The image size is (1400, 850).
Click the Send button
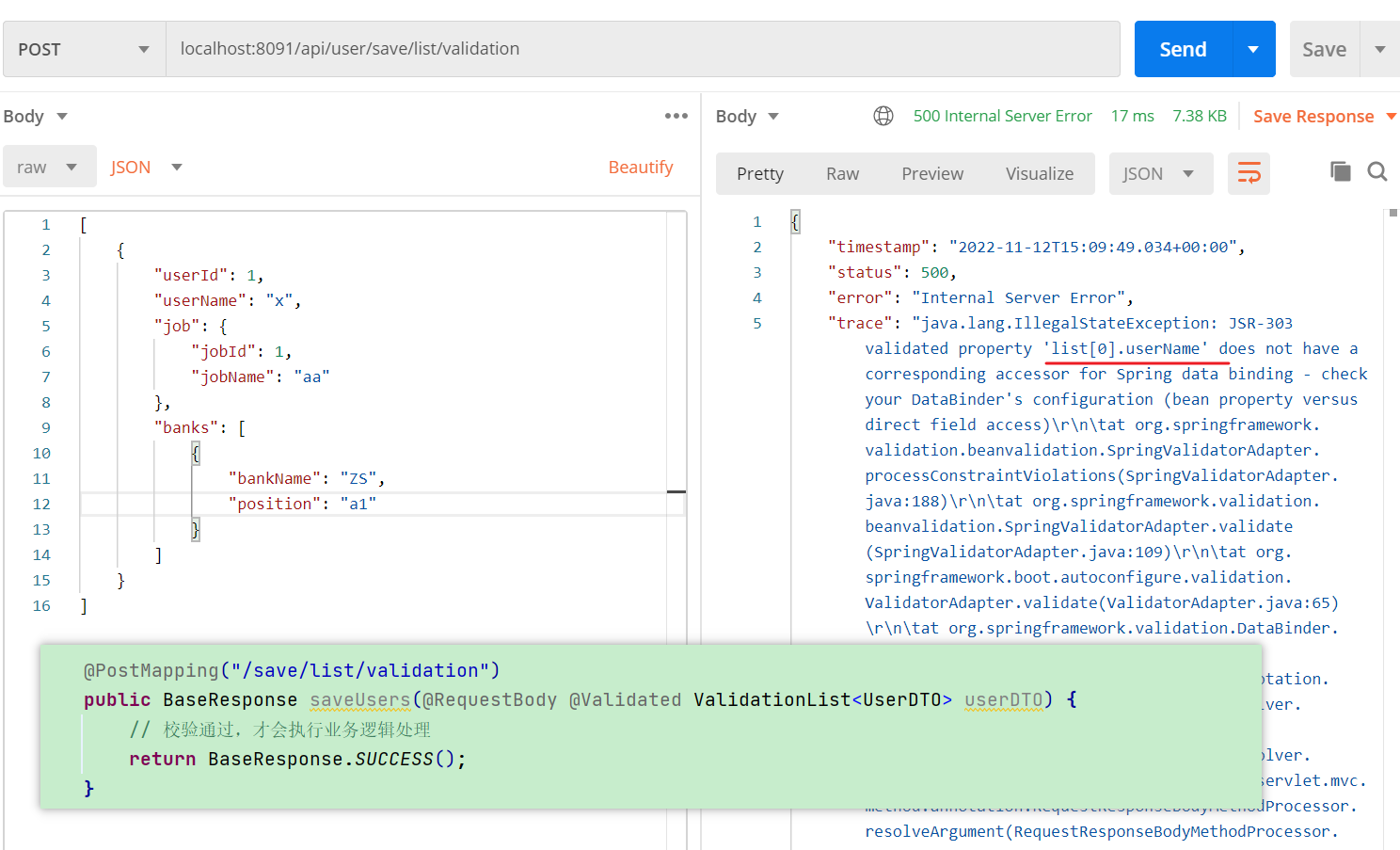click(x=1183, y=49)
